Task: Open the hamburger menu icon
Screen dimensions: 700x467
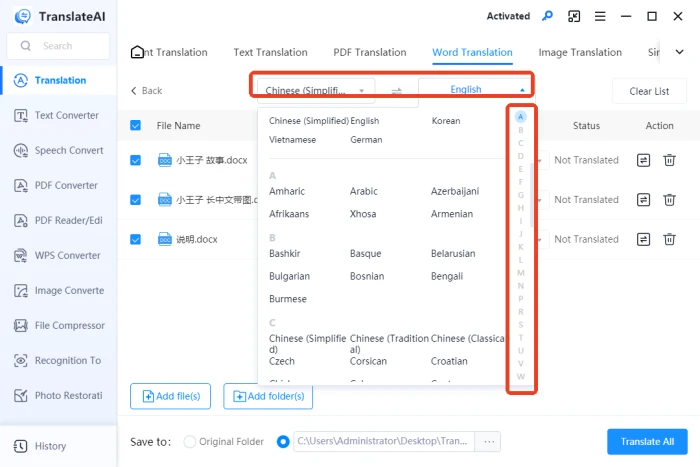Action: click(600, 17)
